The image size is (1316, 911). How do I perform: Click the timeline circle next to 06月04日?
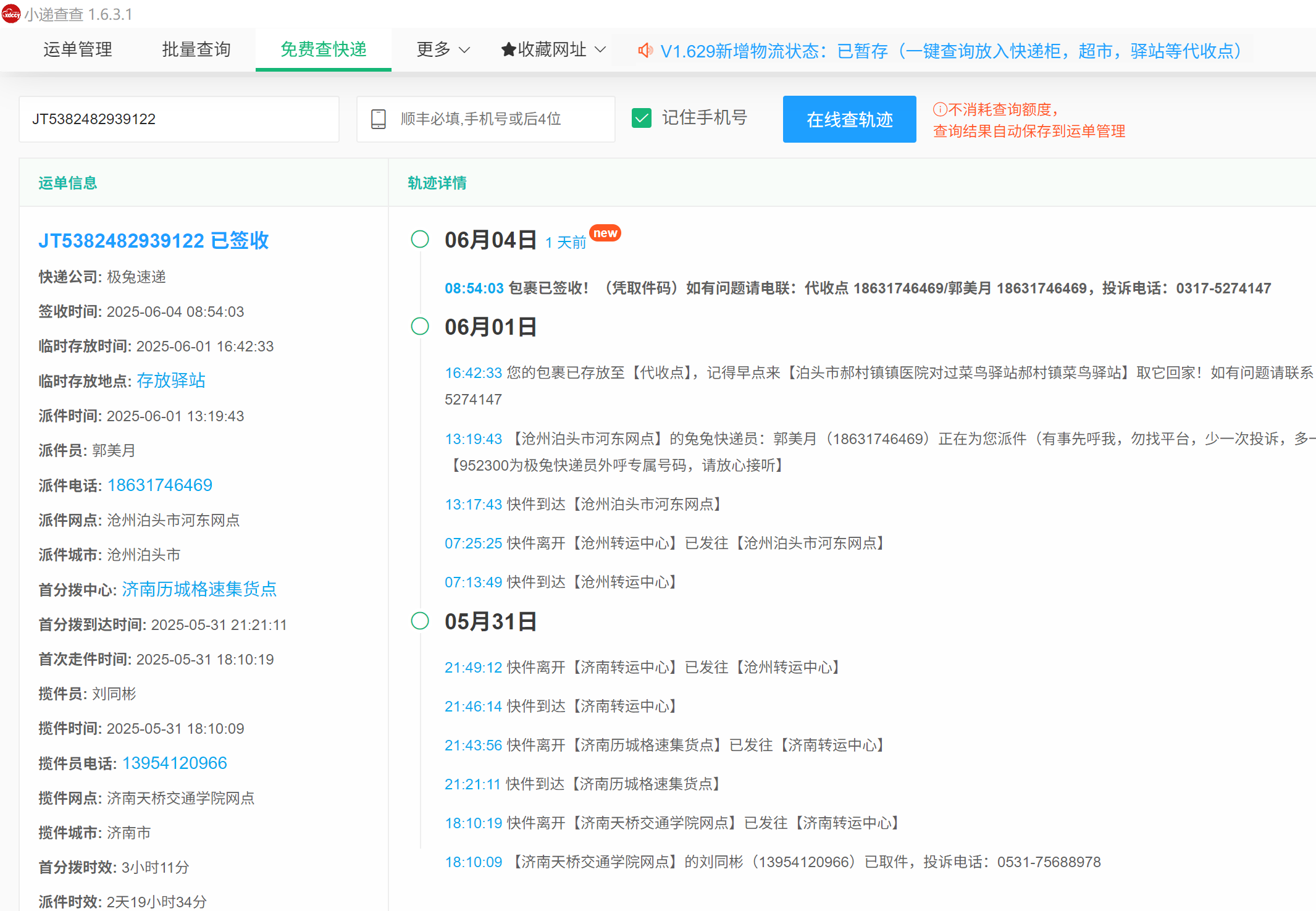click(420, 240)
